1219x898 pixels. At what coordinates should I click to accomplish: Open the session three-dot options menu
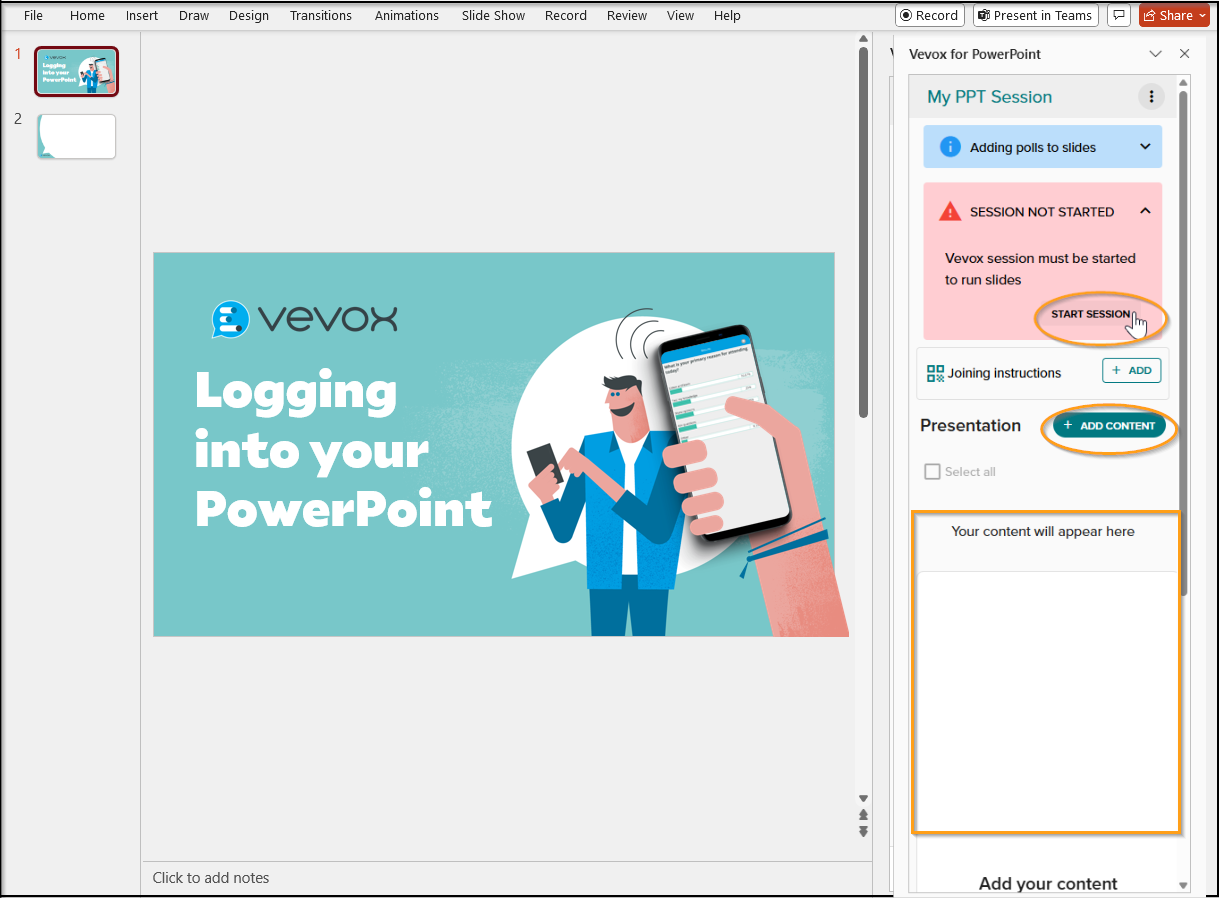click(1151, 96)
